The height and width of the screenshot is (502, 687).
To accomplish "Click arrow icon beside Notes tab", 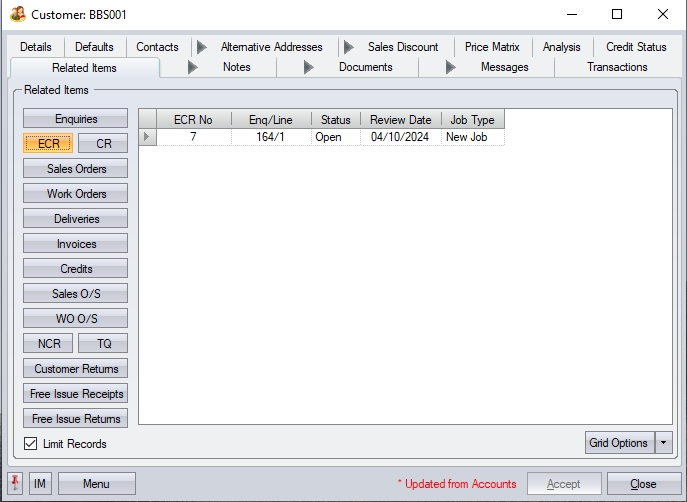I will pos(193,67).
